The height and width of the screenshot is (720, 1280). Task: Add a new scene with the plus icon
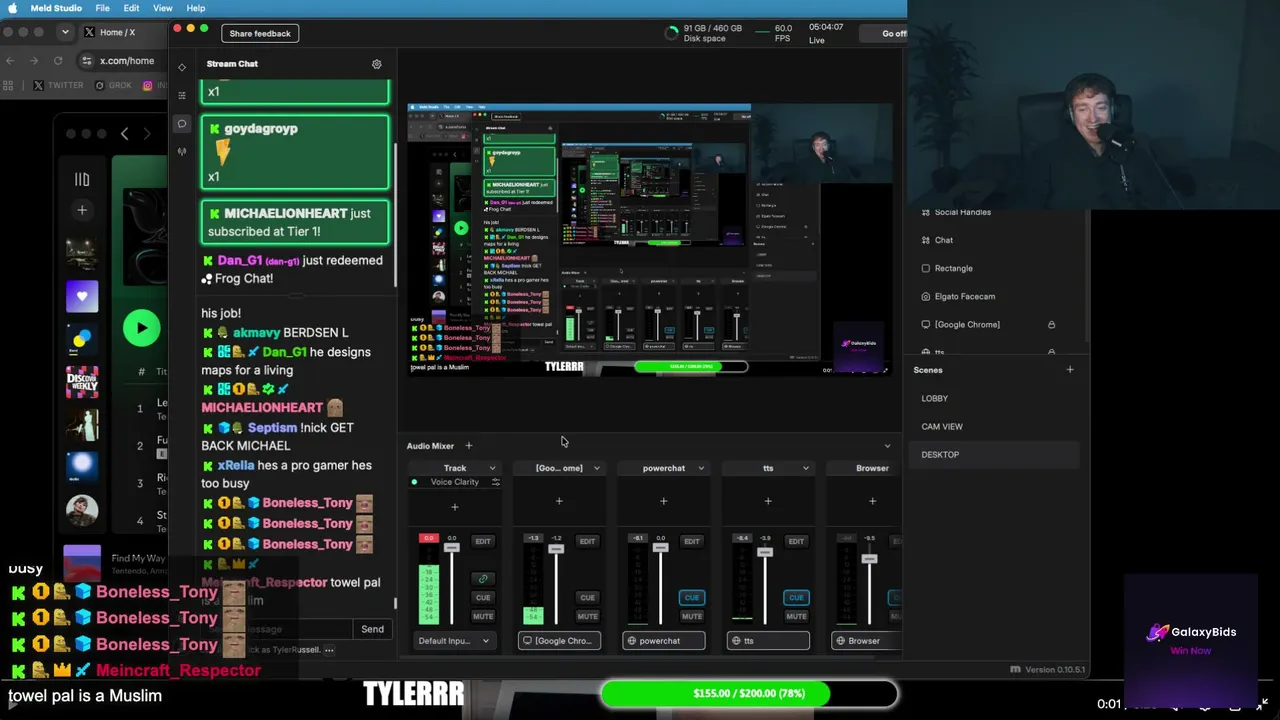coord(1070,370)
